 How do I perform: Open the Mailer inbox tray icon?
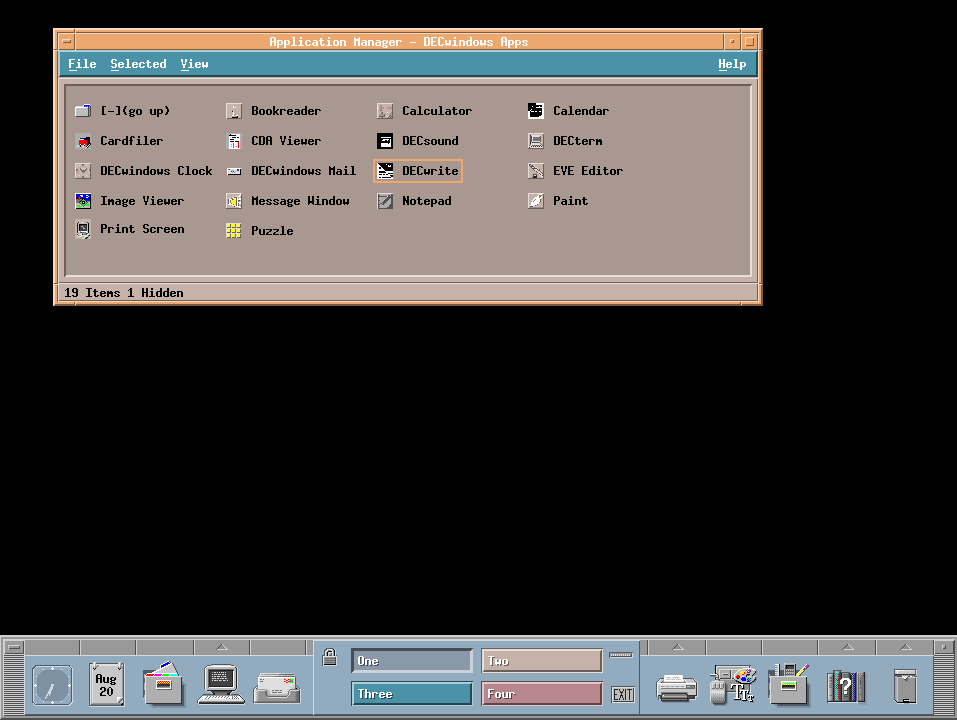(x=277, y=688)
